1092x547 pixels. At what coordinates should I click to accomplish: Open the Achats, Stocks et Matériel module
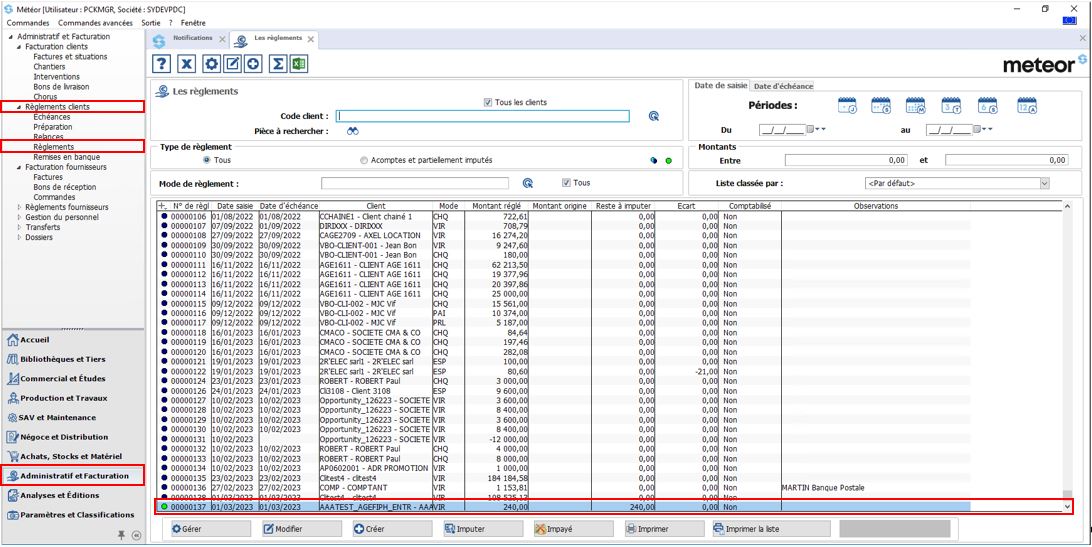click(64, 456)
